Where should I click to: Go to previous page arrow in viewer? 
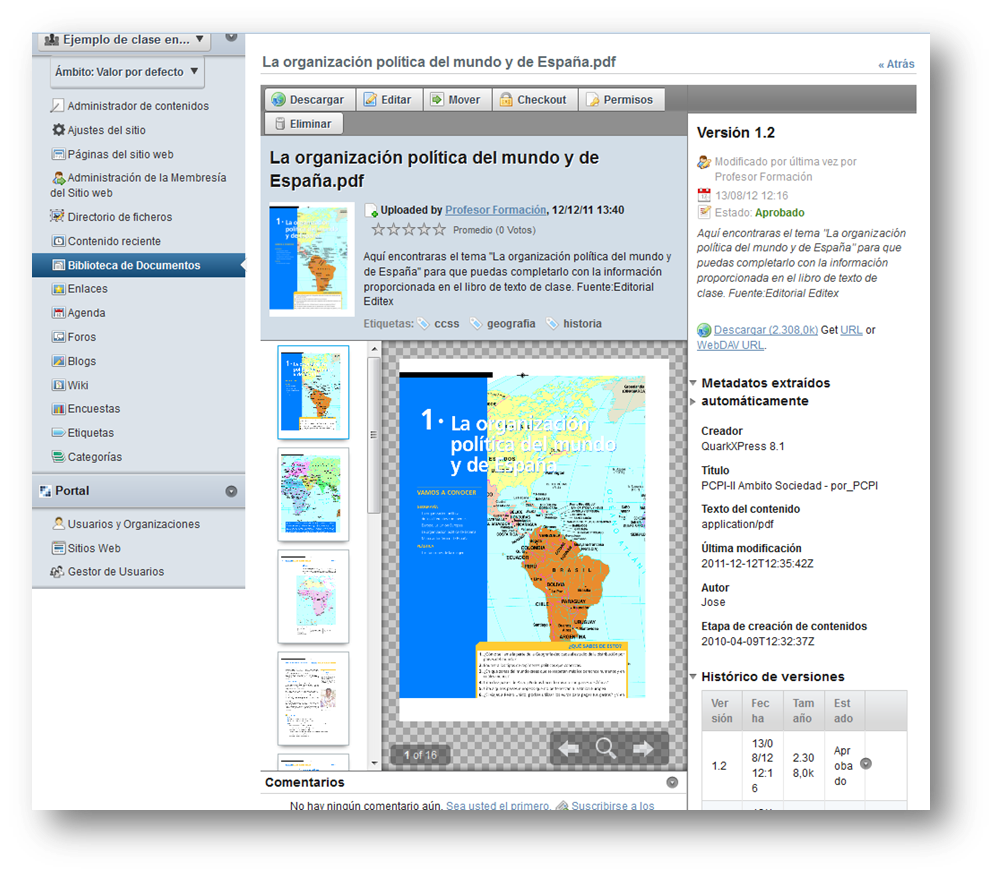(569, 748)
